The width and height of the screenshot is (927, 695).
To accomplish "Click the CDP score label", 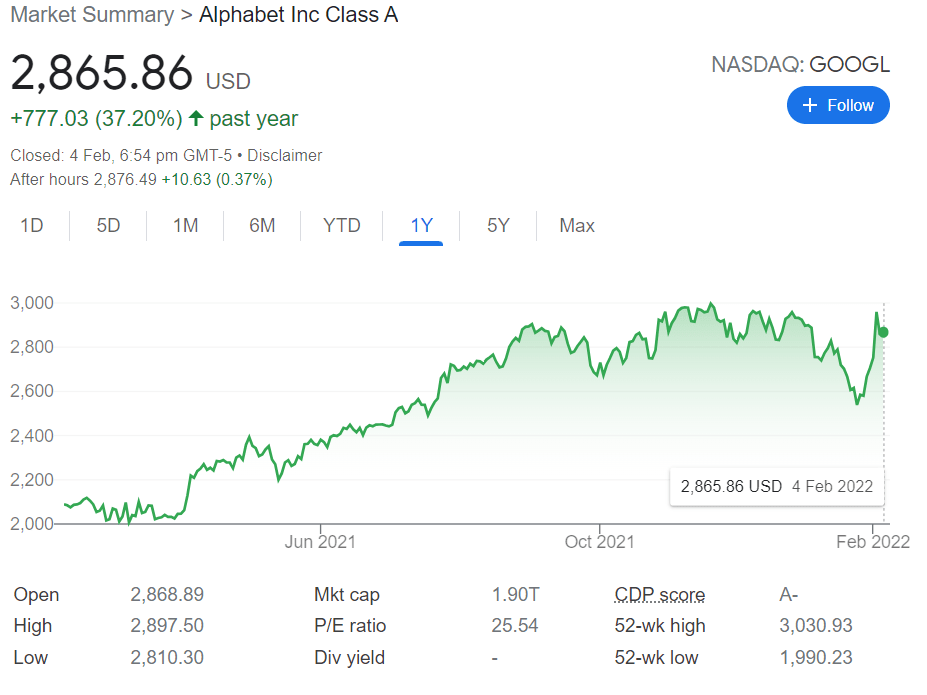I will (x=659, y=595).
